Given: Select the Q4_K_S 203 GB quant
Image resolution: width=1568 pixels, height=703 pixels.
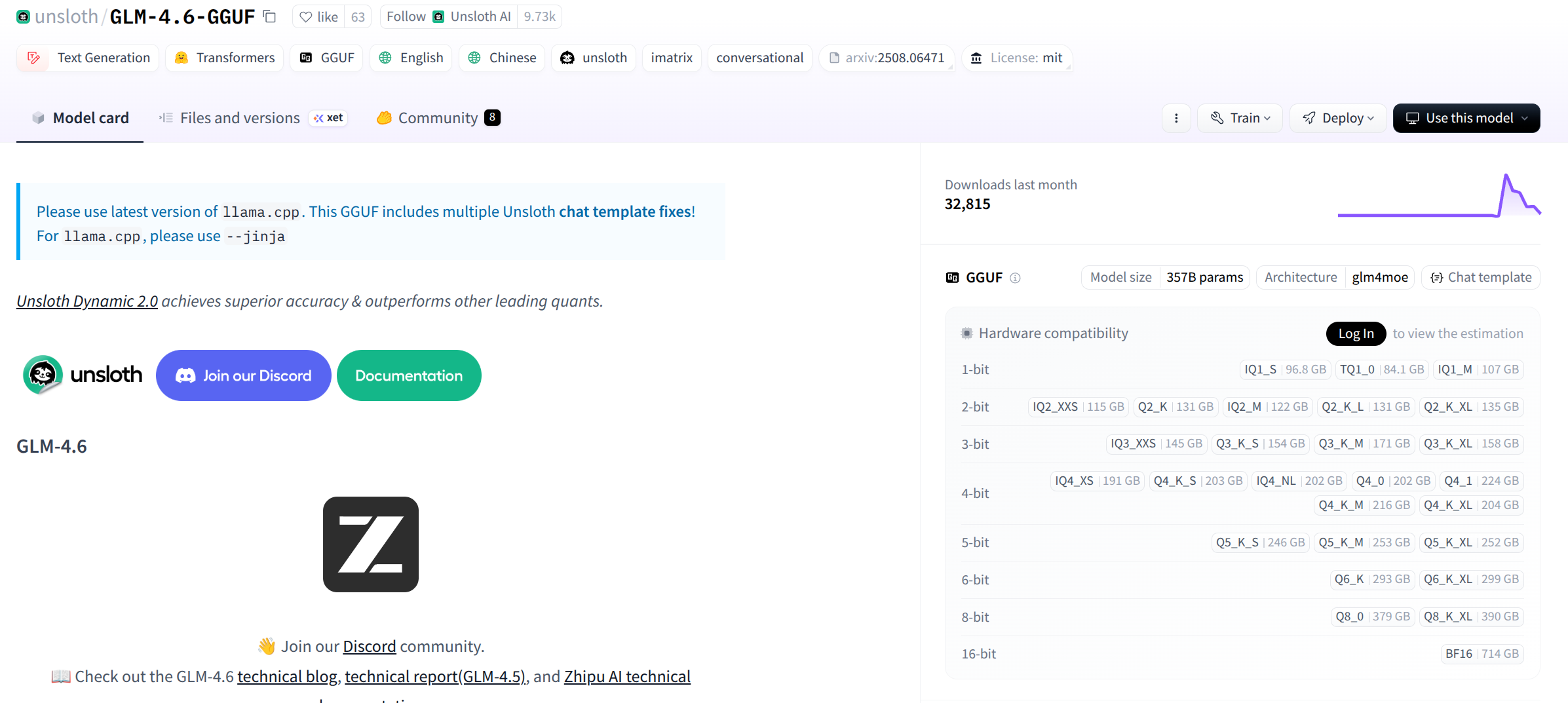Looking at the screenshot, I should [x=1198, y=481].
